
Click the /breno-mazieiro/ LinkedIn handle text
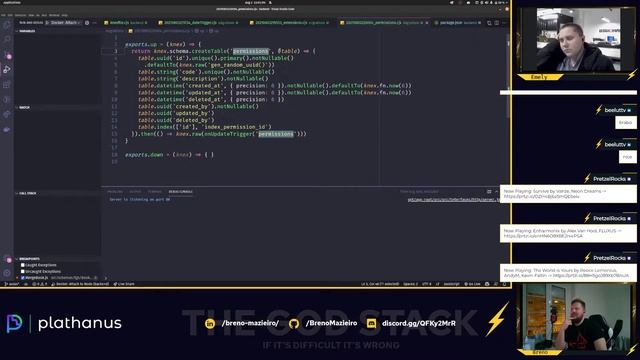[250, 323]
